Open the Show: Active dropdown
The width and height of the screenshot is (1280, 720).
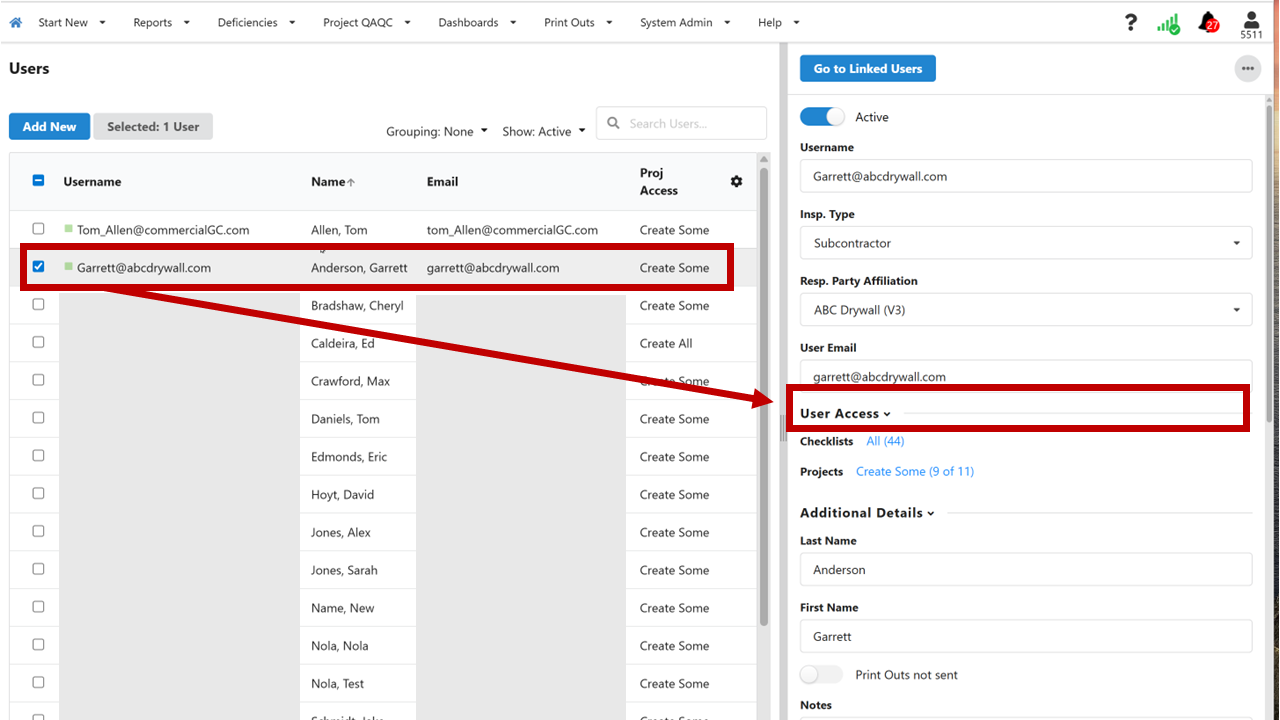544,131
